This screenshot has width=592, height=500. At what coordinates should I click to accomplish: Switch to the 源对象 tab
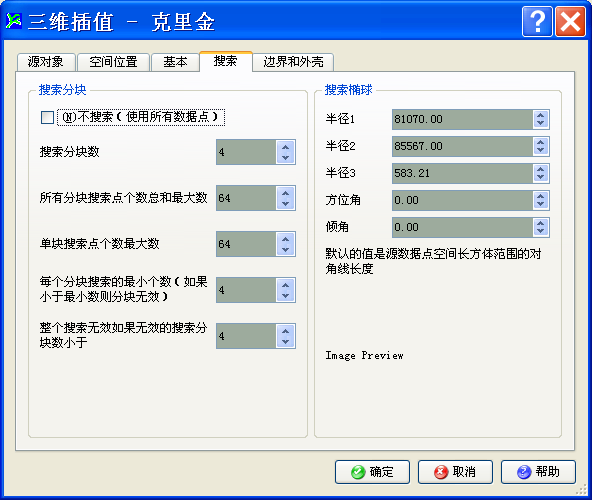(46, 62)
